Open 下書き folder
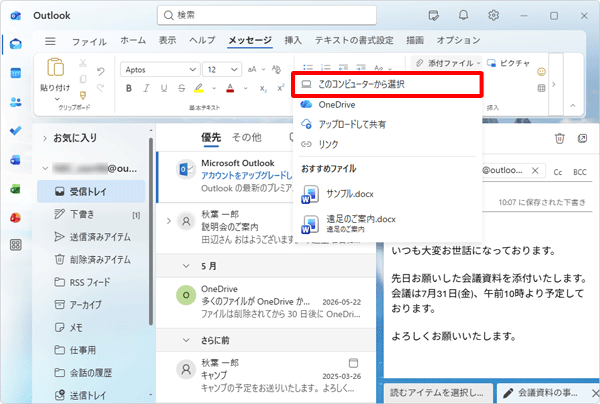Screen dimensions: 600x404 (91, 214)
